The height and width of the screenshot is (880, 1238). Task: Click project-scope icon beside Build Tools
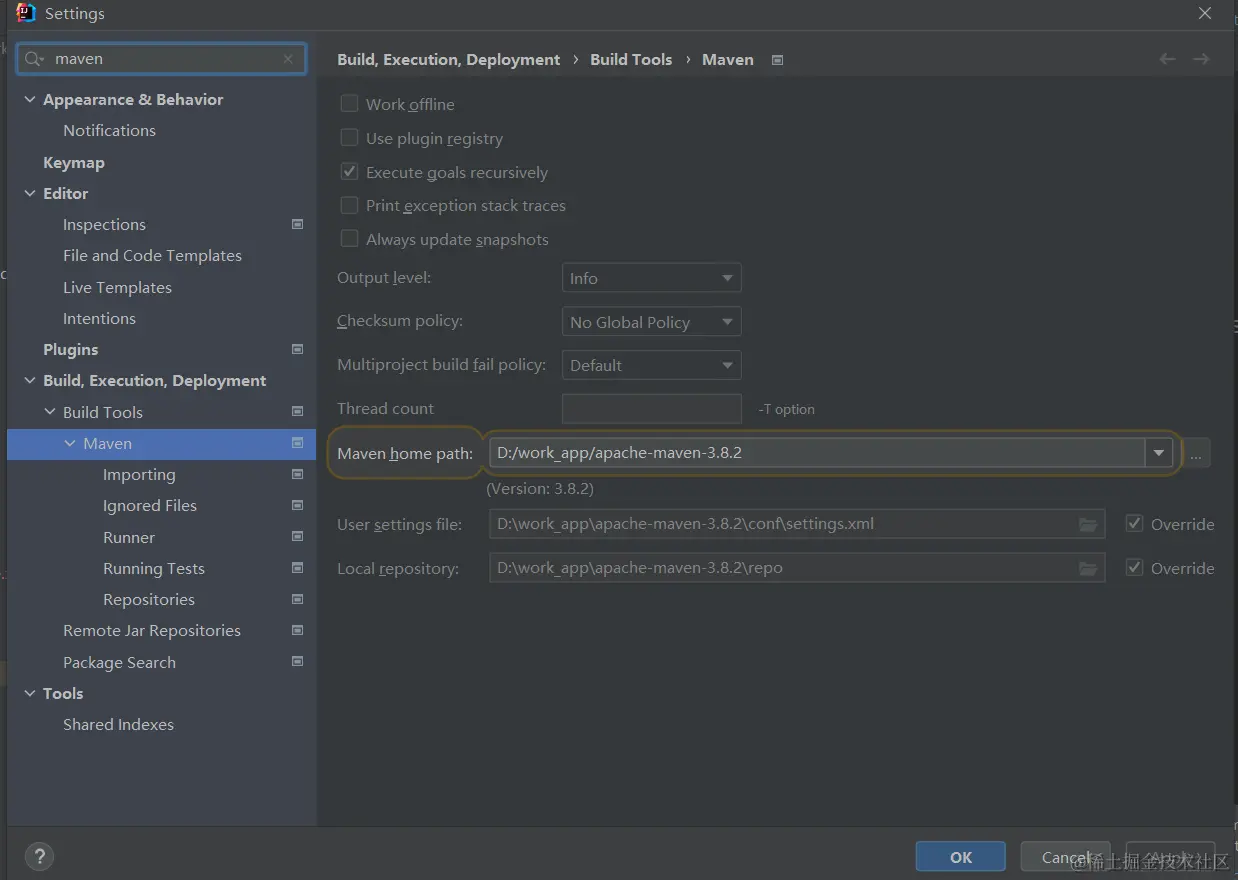297,411
